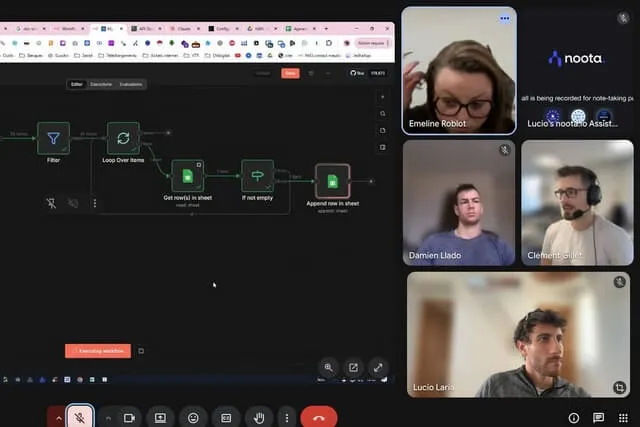The image size is (640, 427).
Task: Open the chat panel
Action: 598,418
